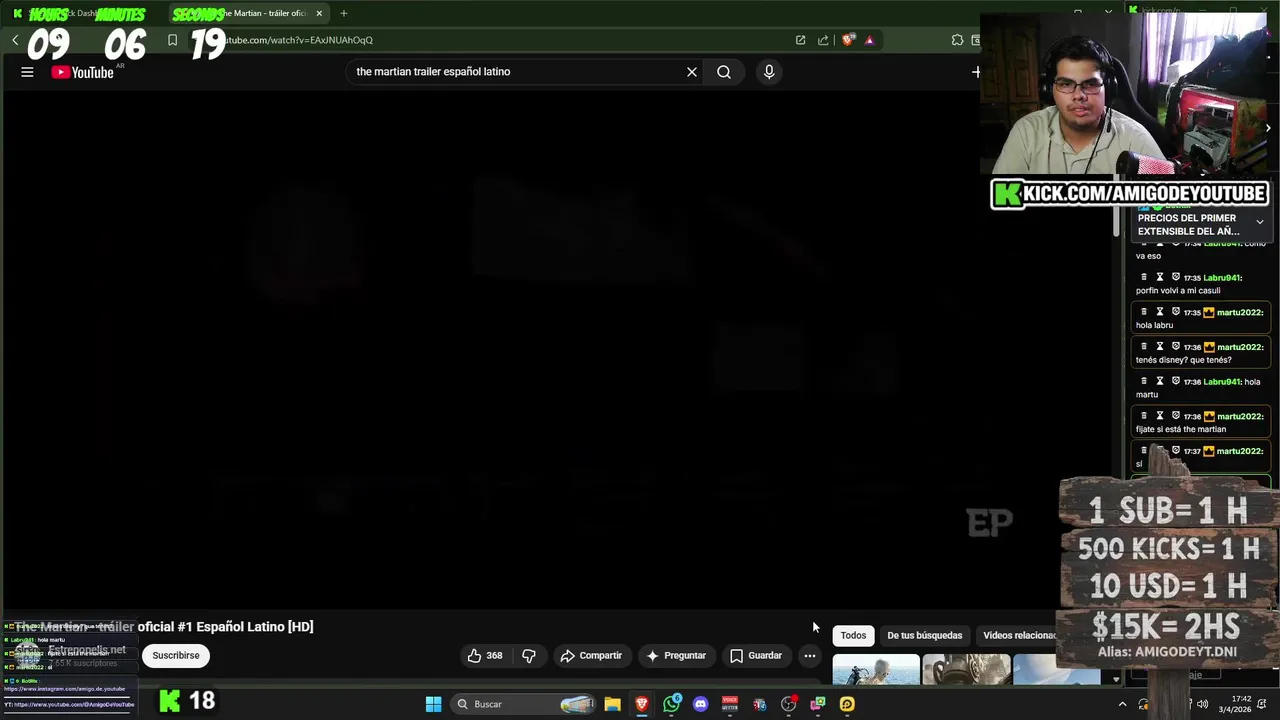Save video with the Guardar button

click(756, 656)
